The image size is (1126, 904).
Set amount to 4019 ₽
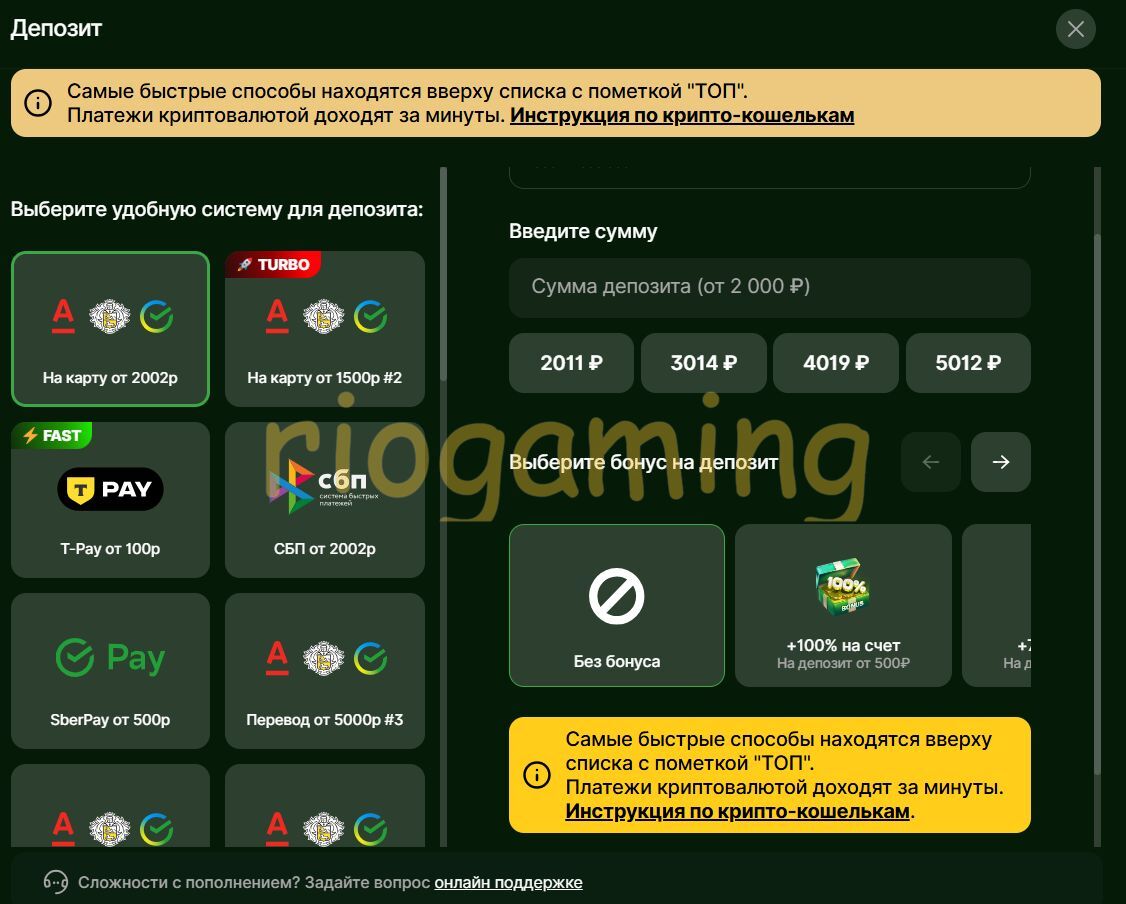(x=836, y=363)
